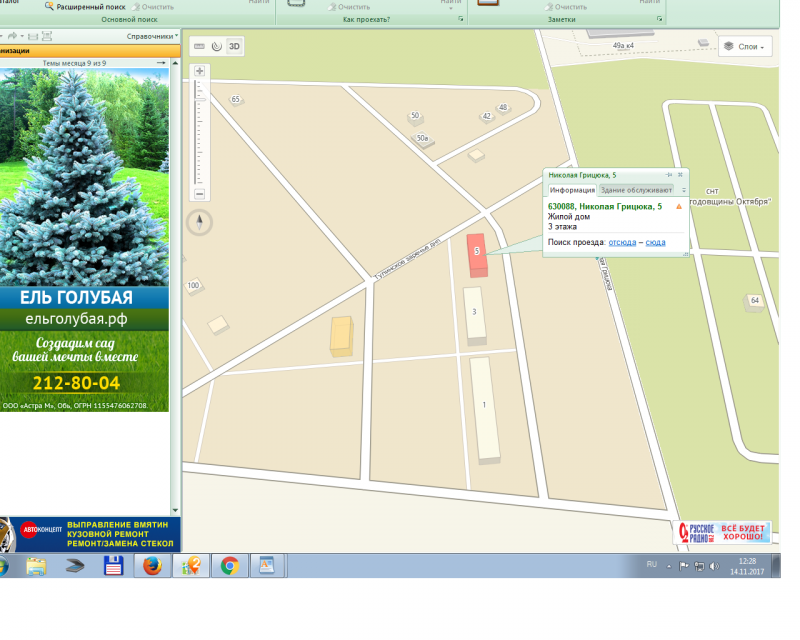Select building number 1 on the map
The height and width of the screenshot is (640, 800).
pyautogui.click(x=484, y=410)
